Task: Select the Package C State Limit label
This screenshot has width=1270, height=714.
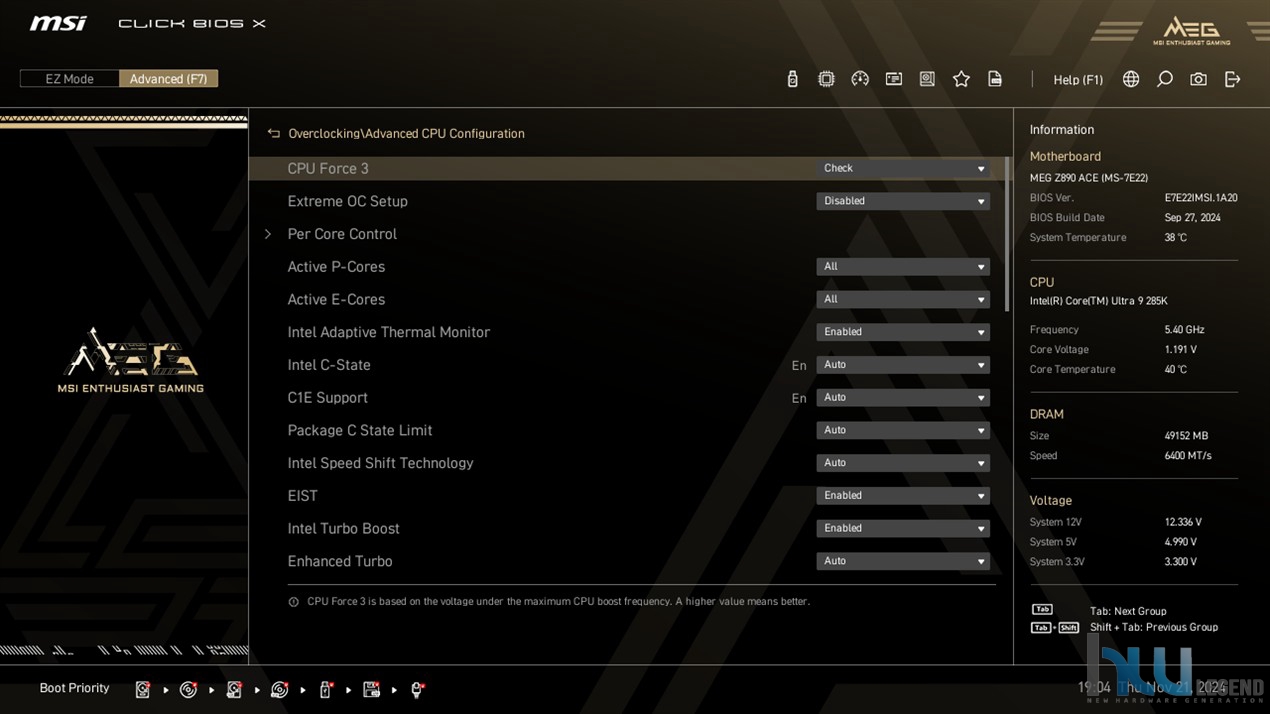Action: (360, 430)
